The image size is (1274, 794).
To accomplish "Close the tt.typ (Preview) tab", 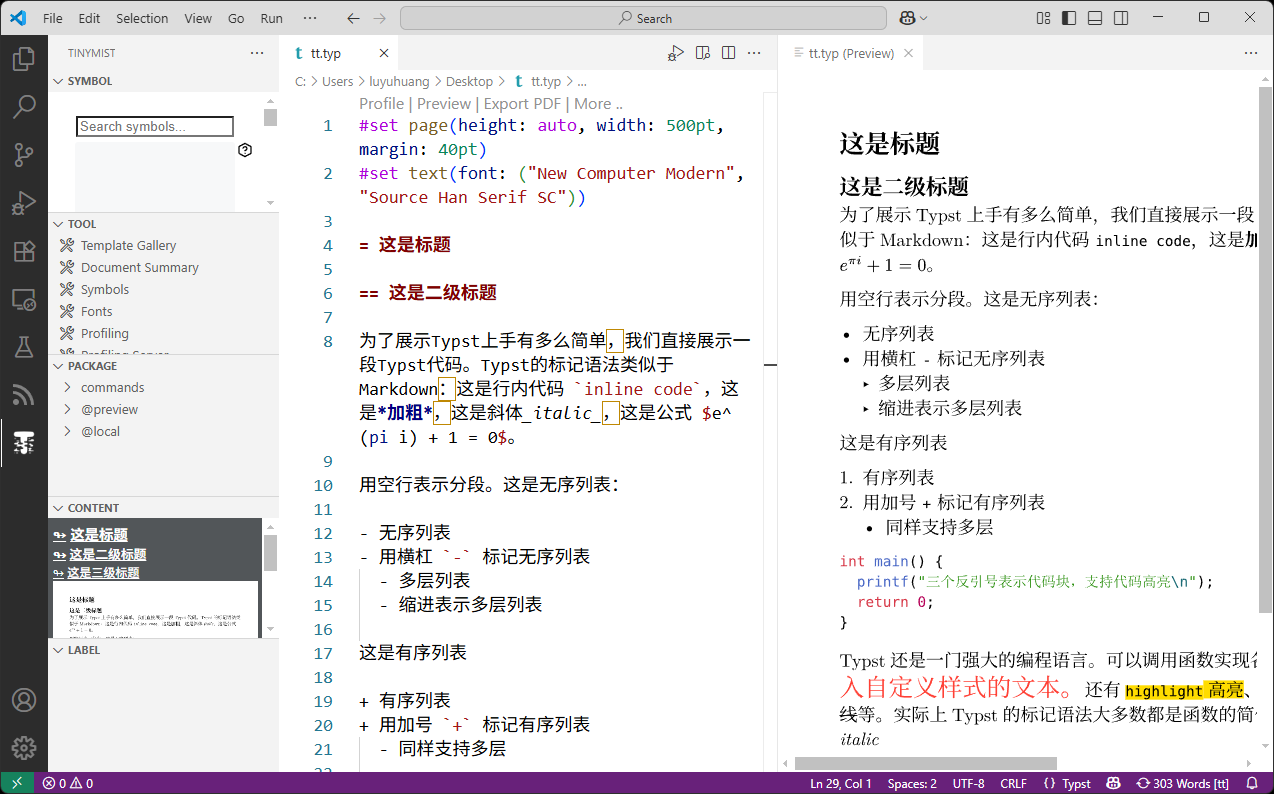I will point(908,54).
